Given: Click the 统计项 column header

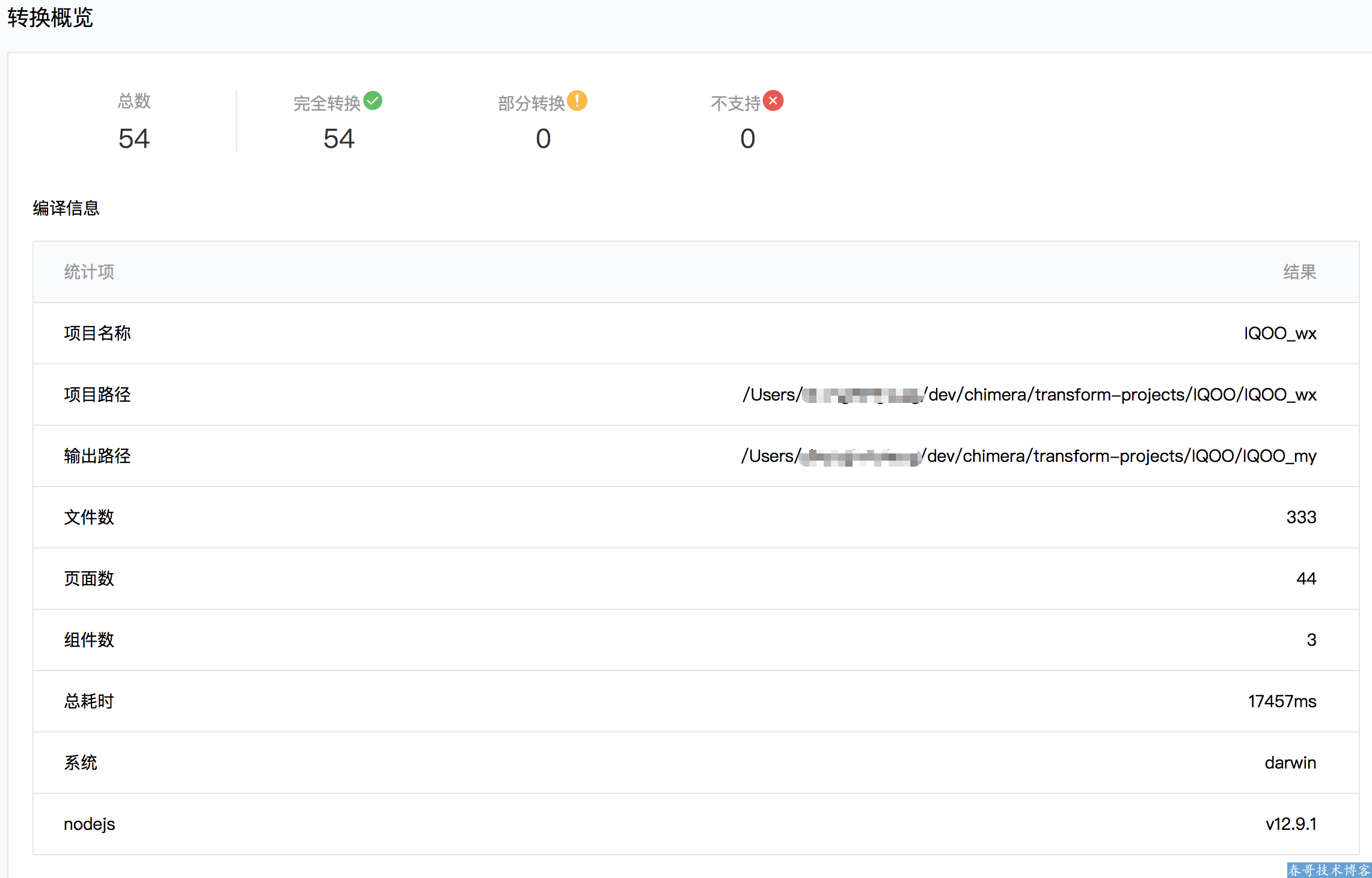Looking at the screenshot, I should [x=89, y=272].
